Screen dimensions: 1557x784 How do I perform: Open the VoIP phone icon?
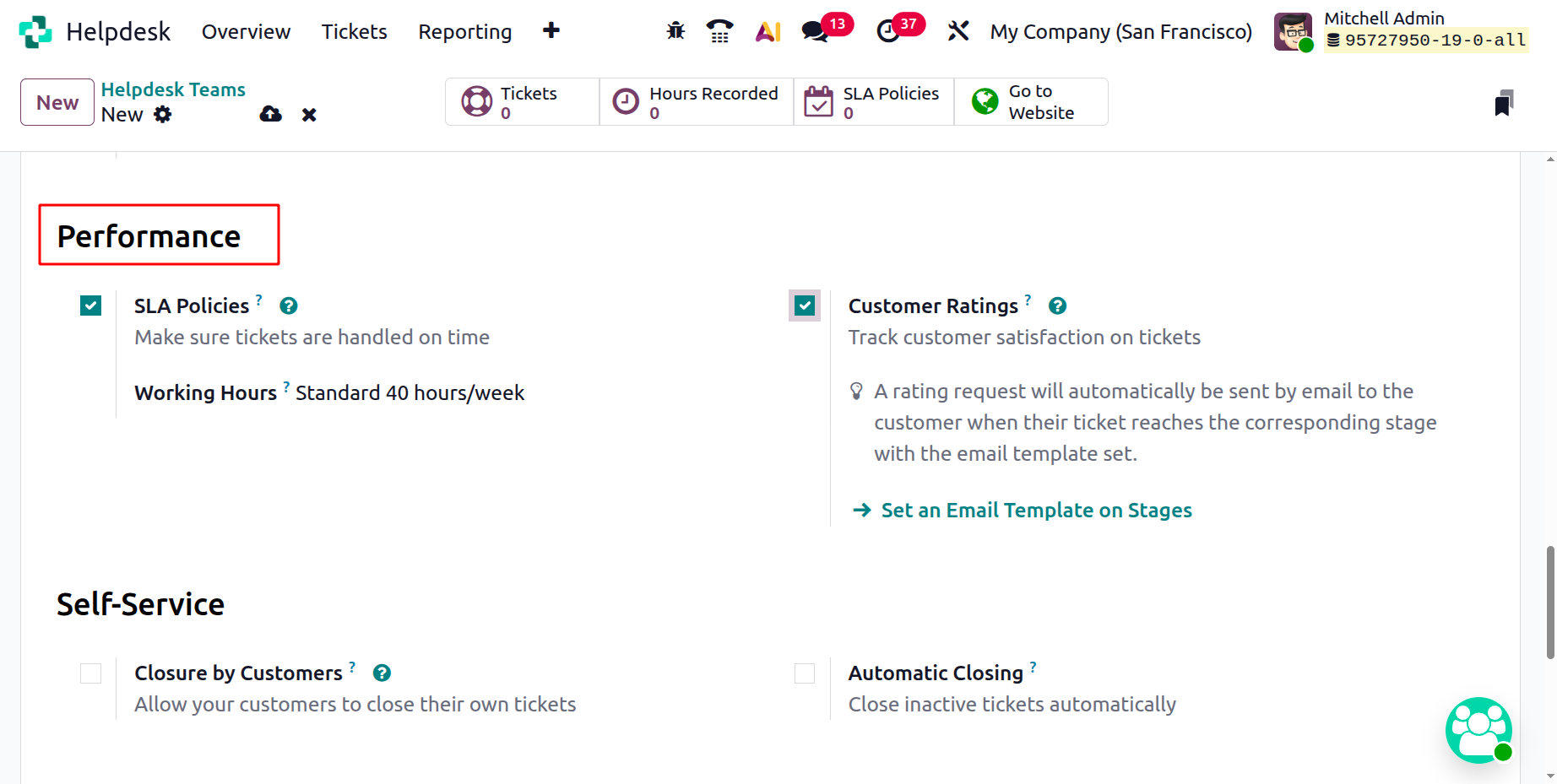(x=719, y=31)
